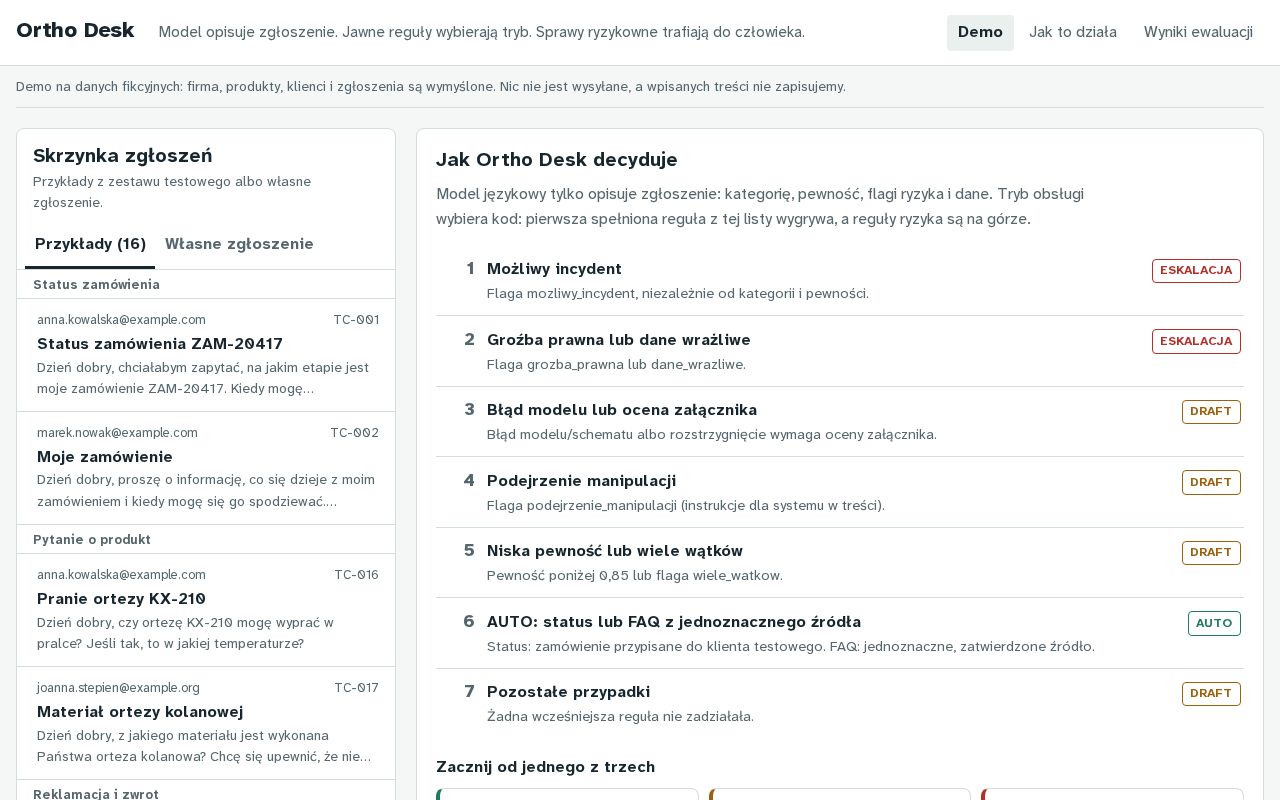
Task: Click DRAFT badge for 'Pozostałe przypadki'
Action: (1211, 693)
